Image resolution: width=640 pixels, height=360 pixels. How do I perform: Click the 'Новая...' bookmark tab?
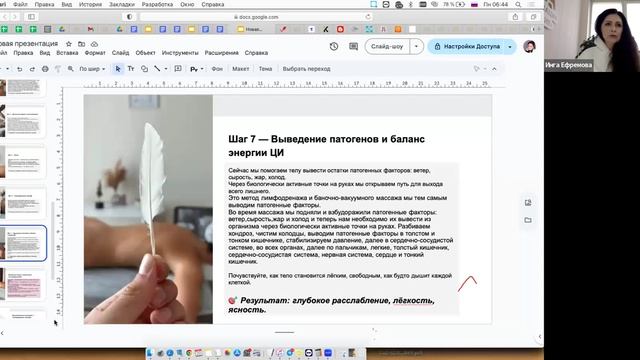pos(250,29)
